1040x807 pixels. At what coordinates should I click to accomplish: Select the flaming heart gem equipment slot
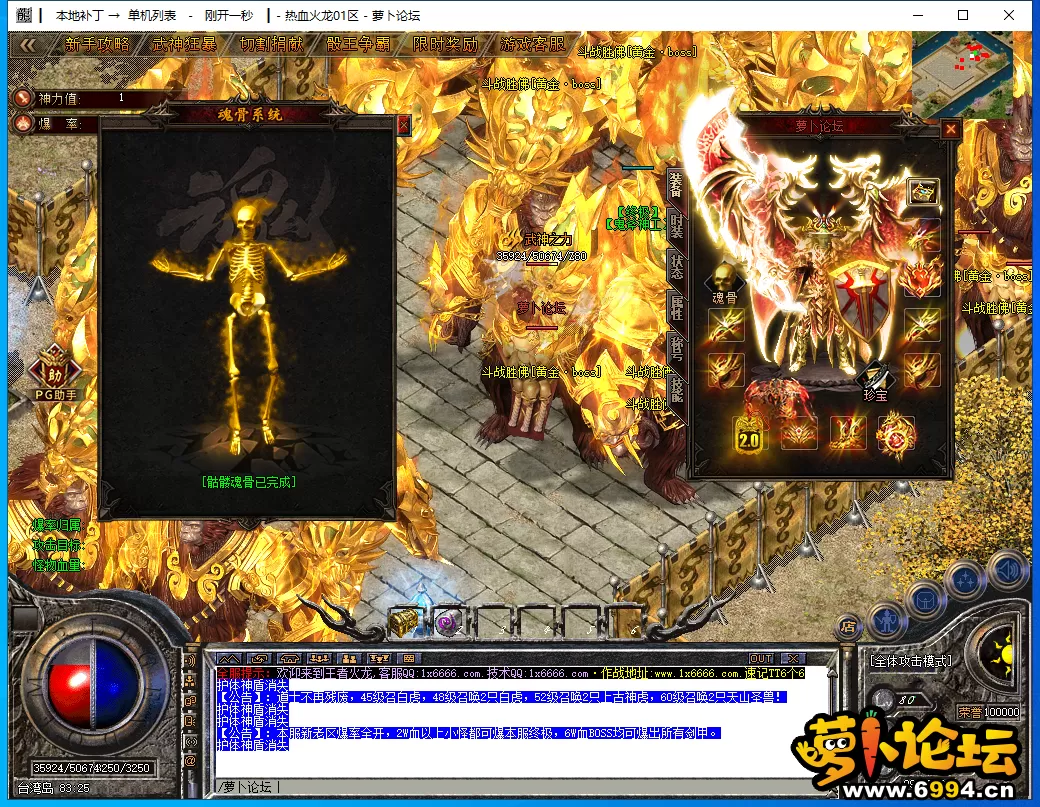pyautogui.click(x=922, y=279)
